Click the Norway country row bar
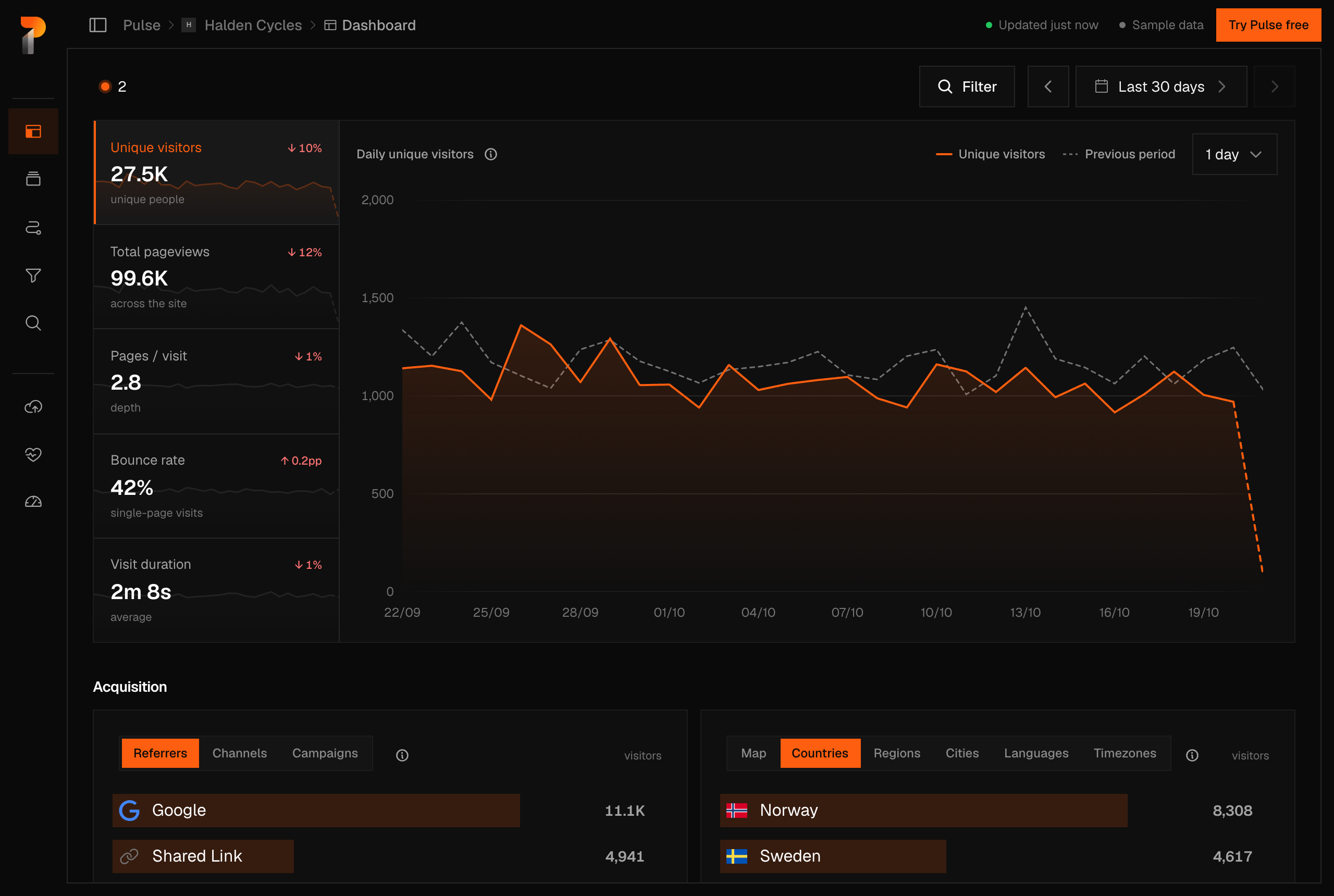 [923, 810]
